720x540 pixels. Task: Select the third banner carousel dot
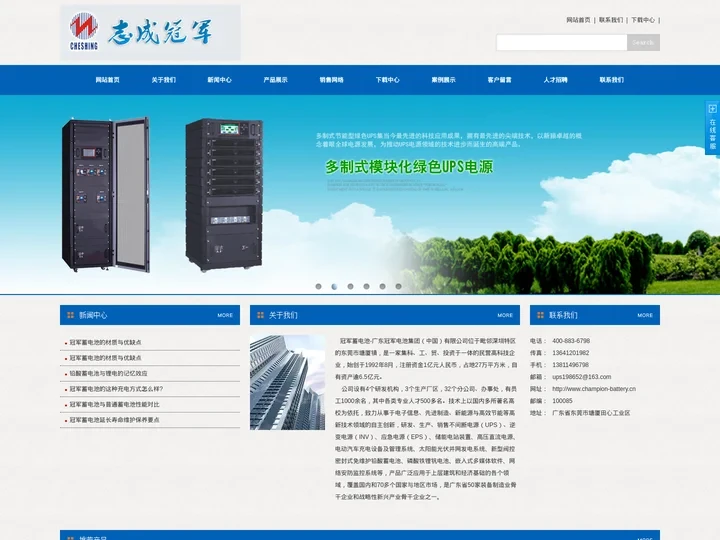pyautogui.click(x=350, y=287)
